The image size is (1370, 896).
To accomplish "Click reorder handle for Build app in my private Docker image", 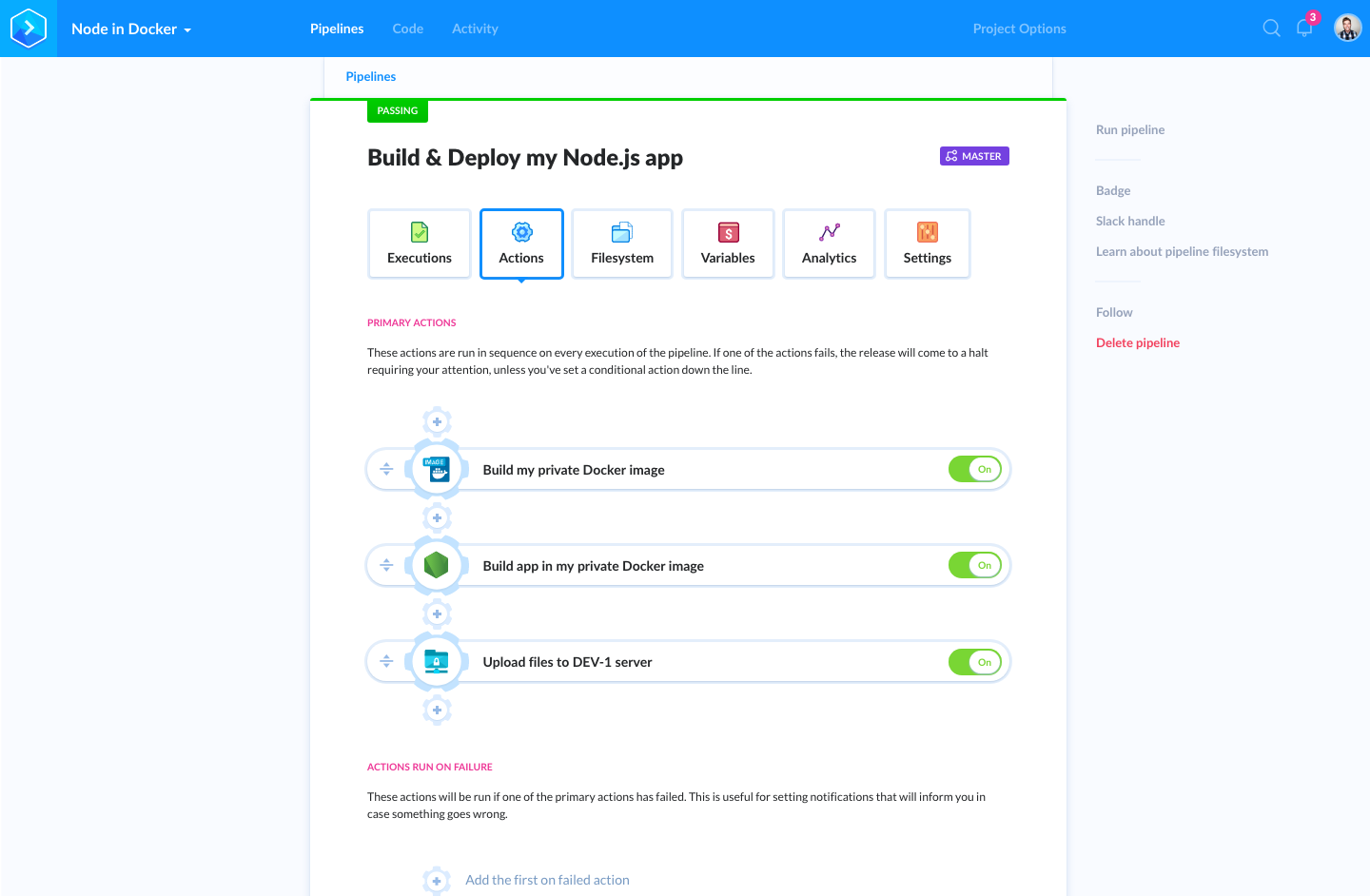I will click(x=386, y=565).
